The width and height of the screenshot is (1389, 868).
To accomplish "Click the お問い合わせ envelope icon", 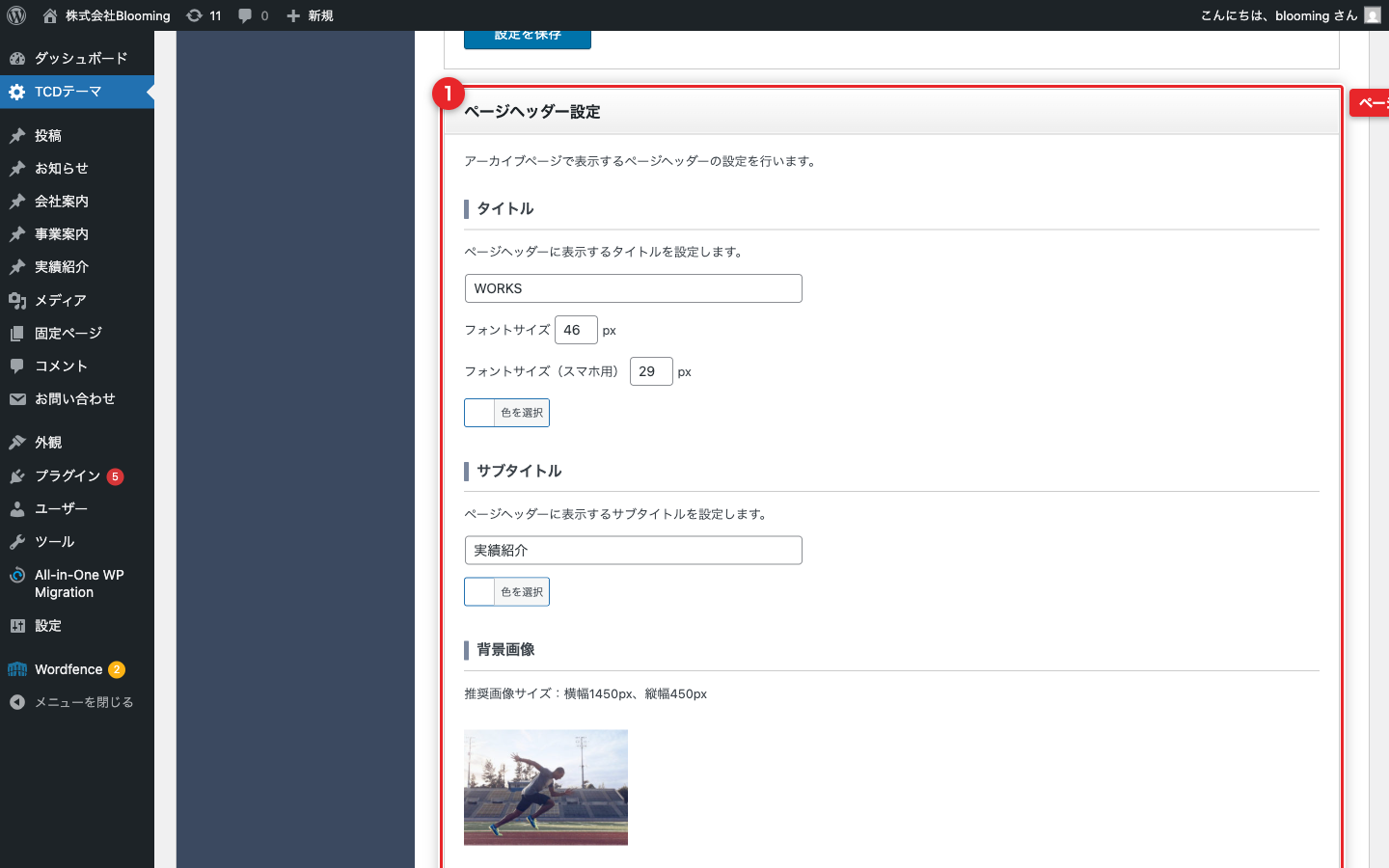I will click(17, 399).
